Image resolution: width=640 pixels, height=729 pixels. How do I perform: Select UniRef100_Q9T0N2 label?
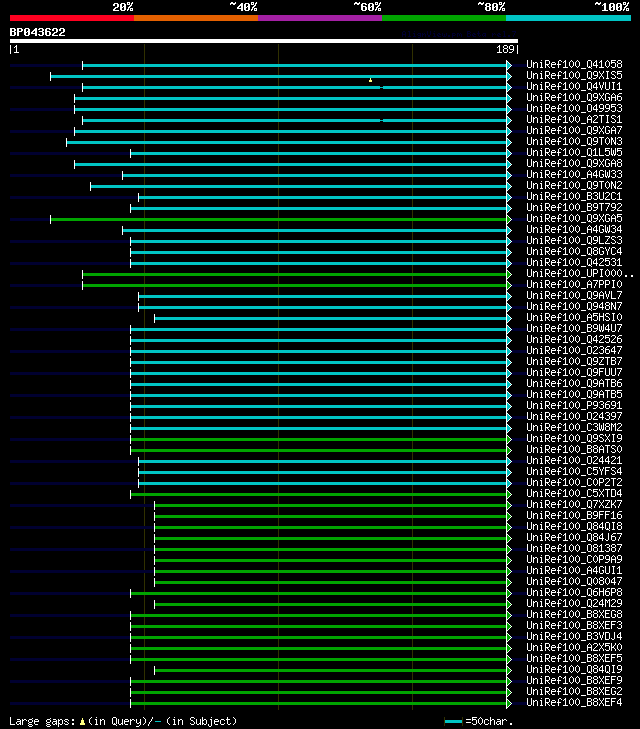[x=574, y=186]
